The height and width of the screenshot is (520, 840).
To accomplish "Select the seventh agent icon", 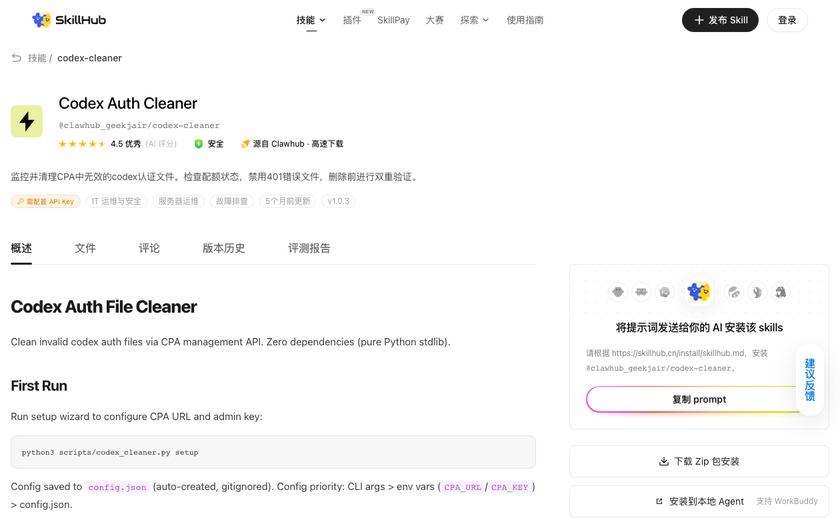I will 781,292.
